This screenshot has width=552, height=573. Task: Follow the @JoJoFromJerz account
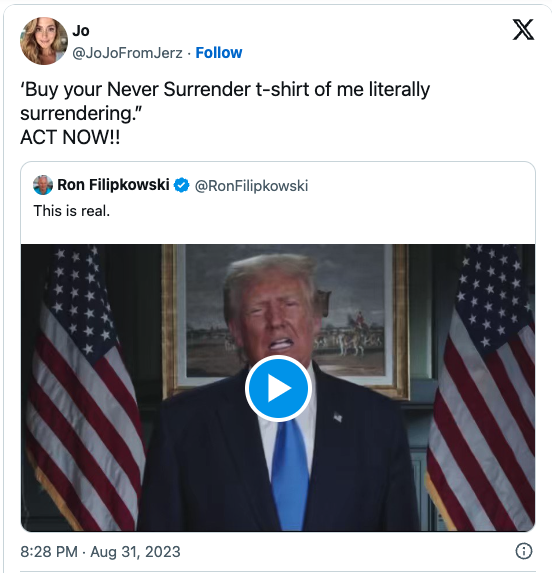tap(219, 53)
